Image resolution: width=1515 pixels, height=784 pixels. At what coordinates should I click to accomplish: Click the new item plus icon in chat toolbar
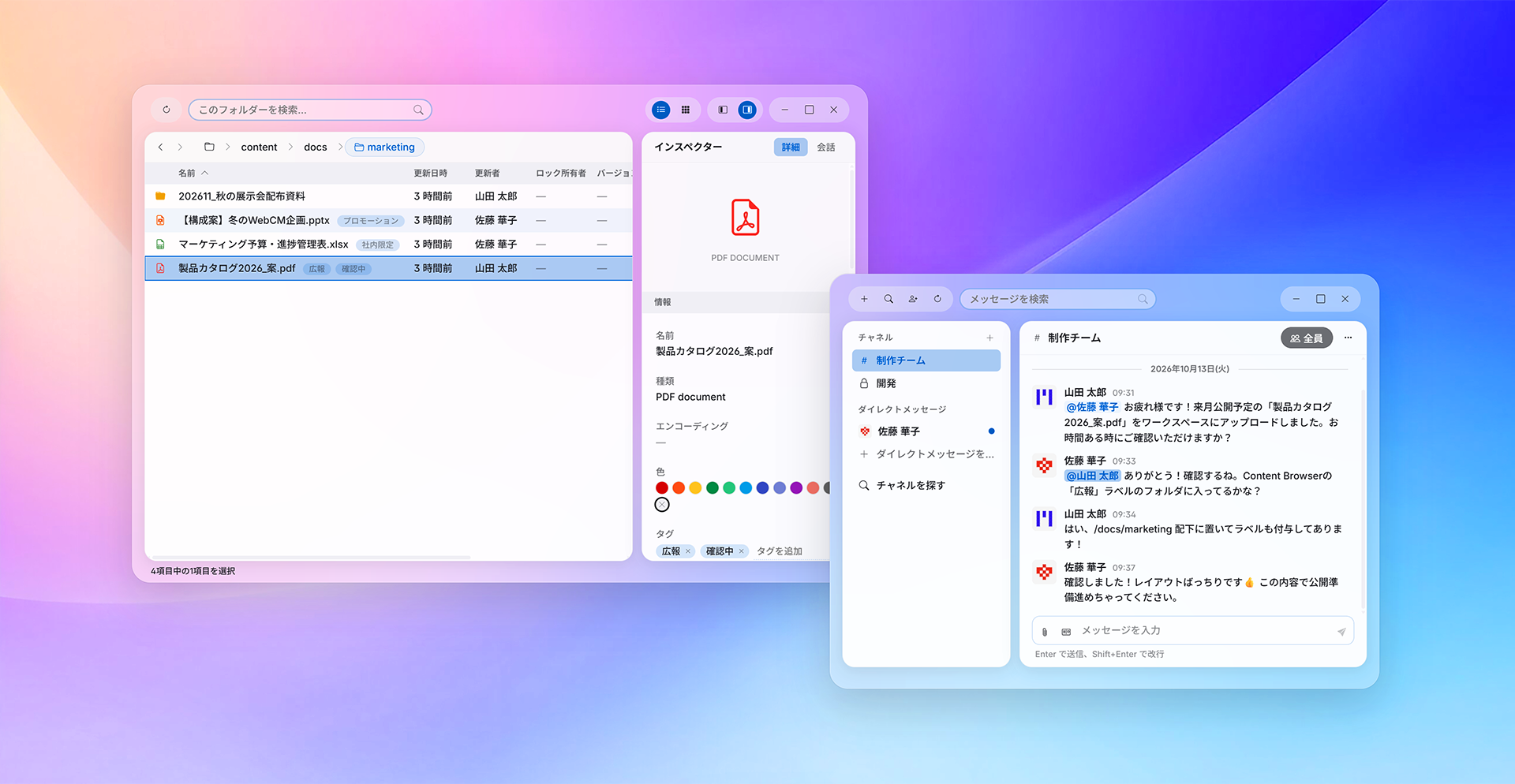864,299
